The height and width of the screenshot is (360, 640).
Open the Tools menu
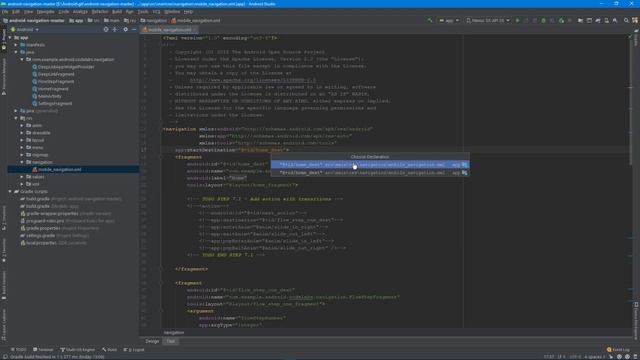142,12
